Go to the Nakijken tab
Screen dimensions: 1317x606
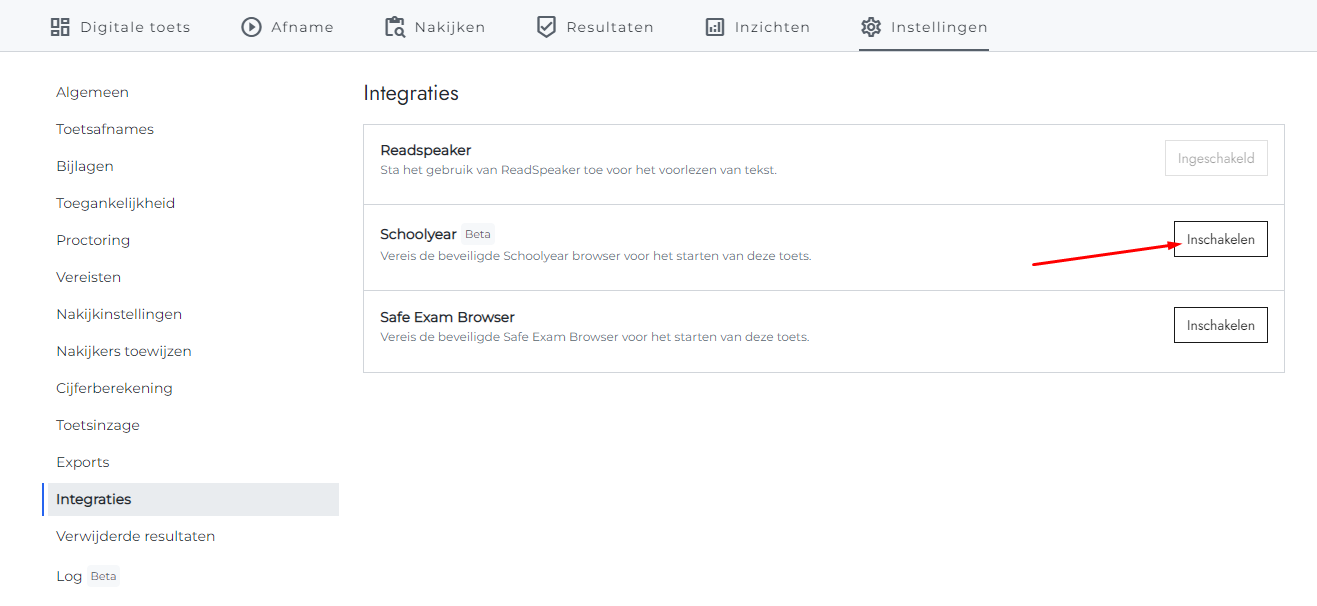click(x=435, y=27)
